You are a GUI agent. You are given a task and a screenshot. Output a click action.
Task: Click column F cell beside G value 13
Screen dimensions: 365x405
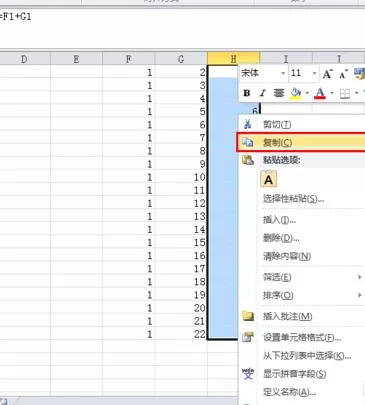tap(129, 216)
